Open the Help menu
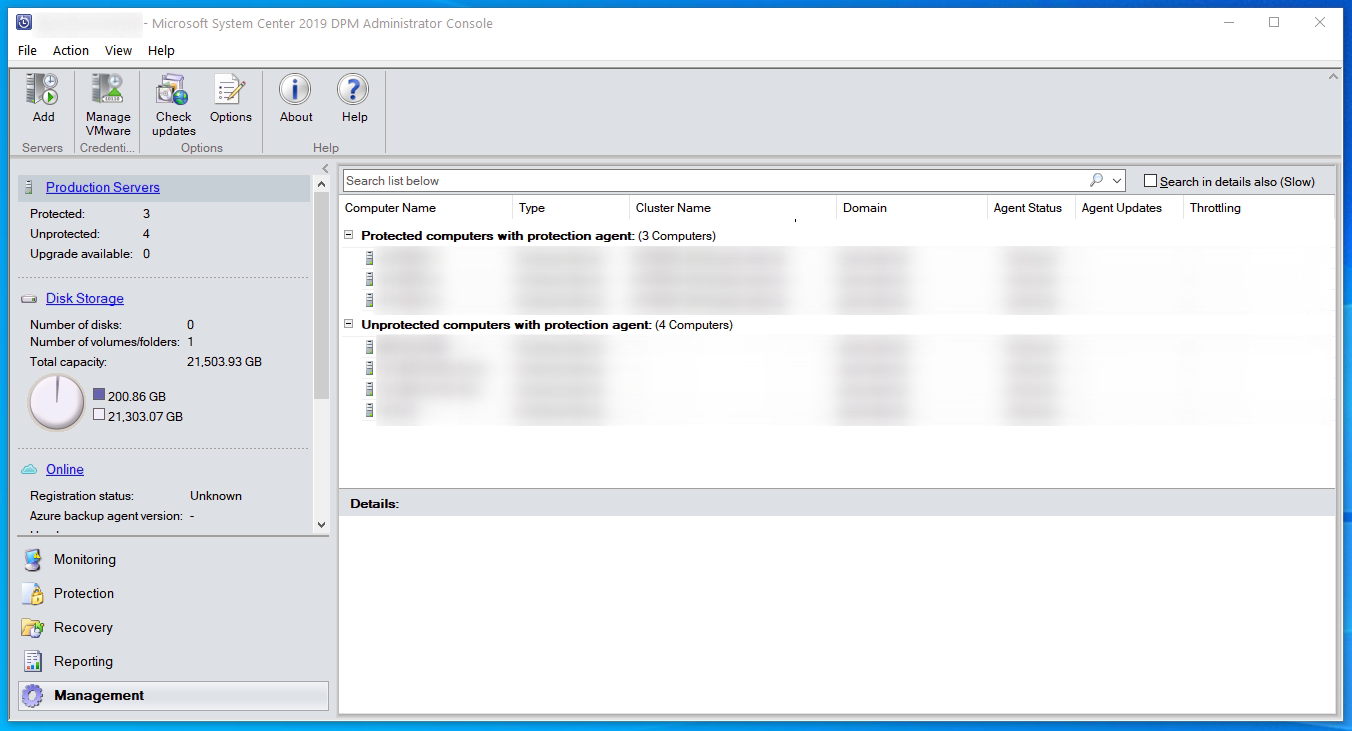 [161, 50]
